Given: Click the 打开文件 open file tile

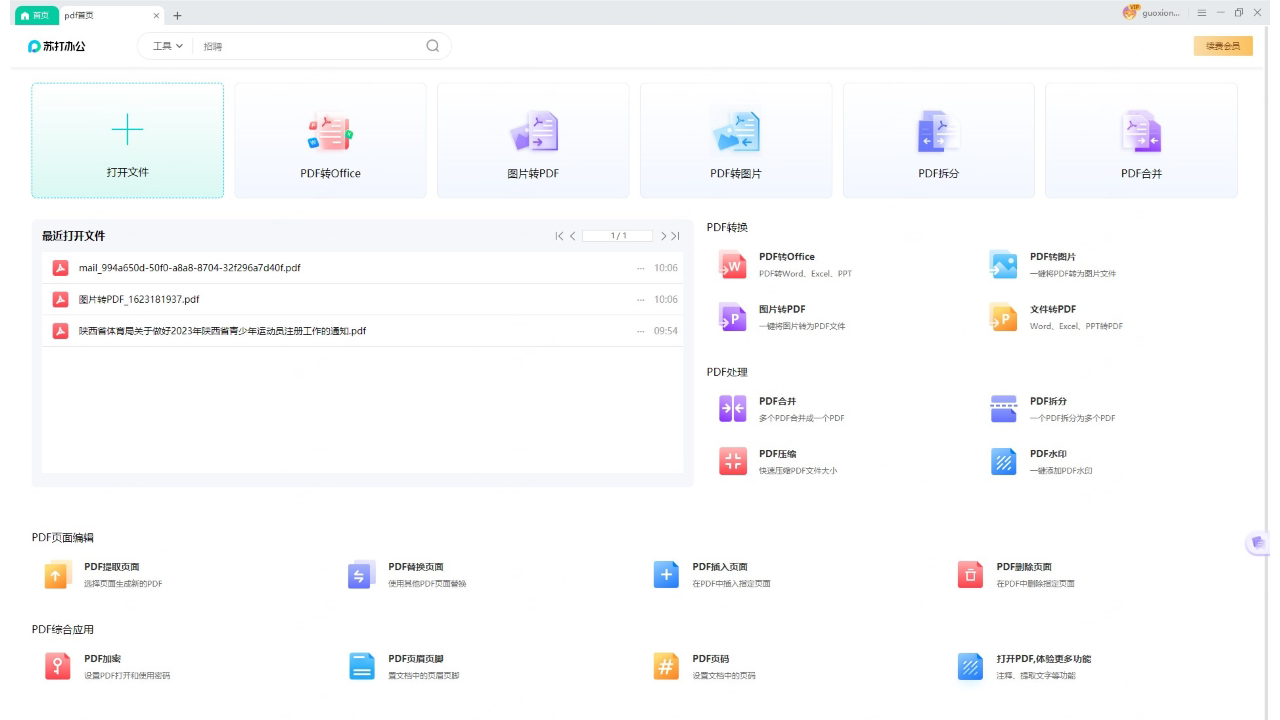Looking at the screenshot, I should pos(128,140).
